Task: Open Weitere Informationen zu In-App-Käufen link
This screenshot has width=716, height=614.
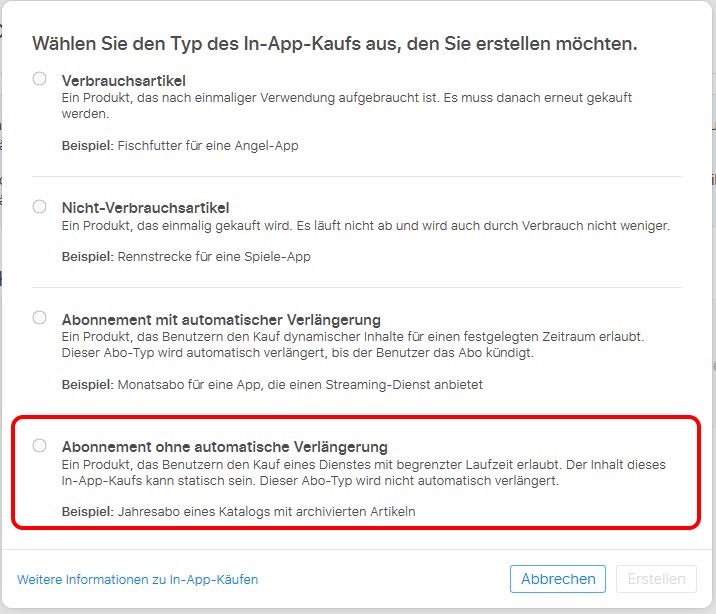Action: [x=137, y=580]
